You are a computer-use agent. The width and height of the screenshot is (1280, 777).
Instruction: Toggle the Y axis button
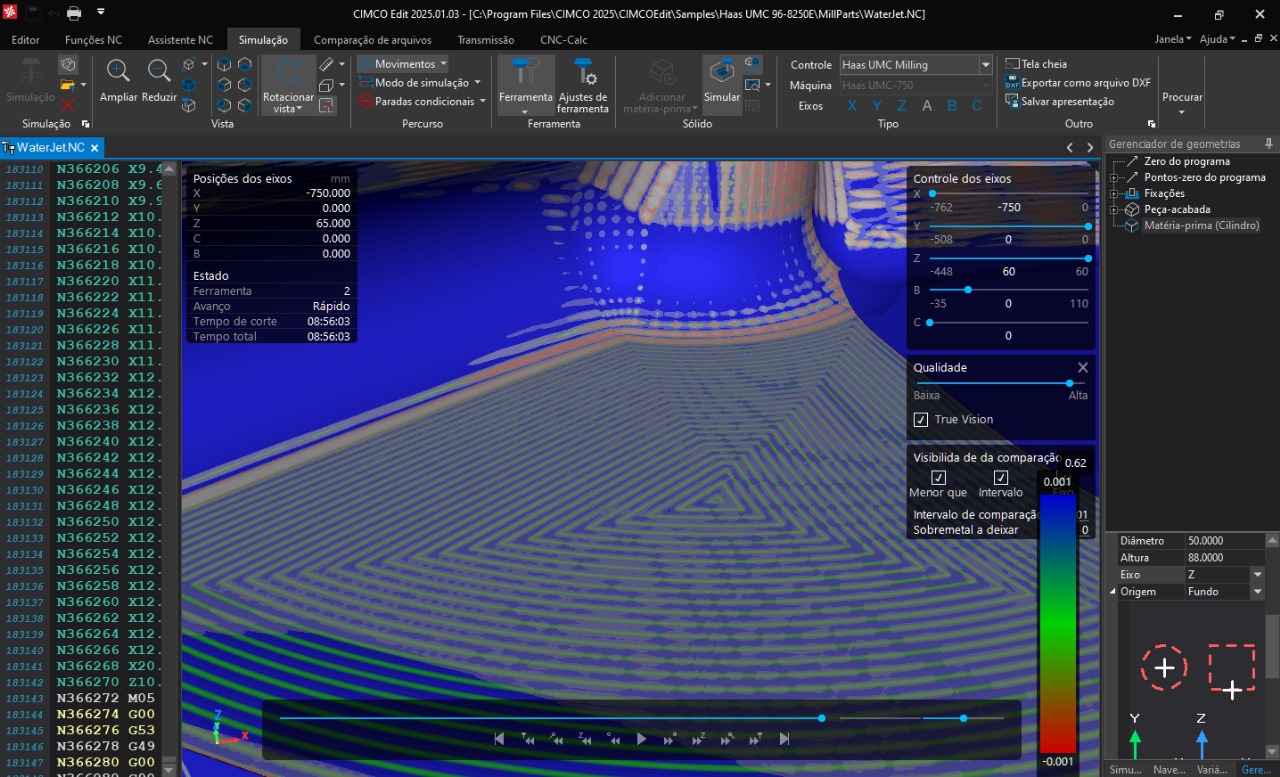877,106
